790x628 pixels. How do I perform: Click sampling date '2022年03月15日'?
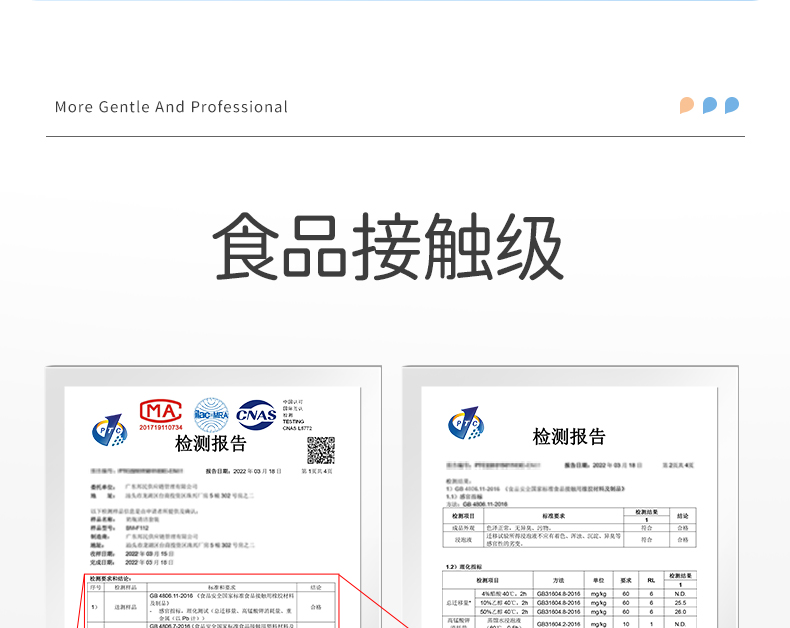[150, 554]
